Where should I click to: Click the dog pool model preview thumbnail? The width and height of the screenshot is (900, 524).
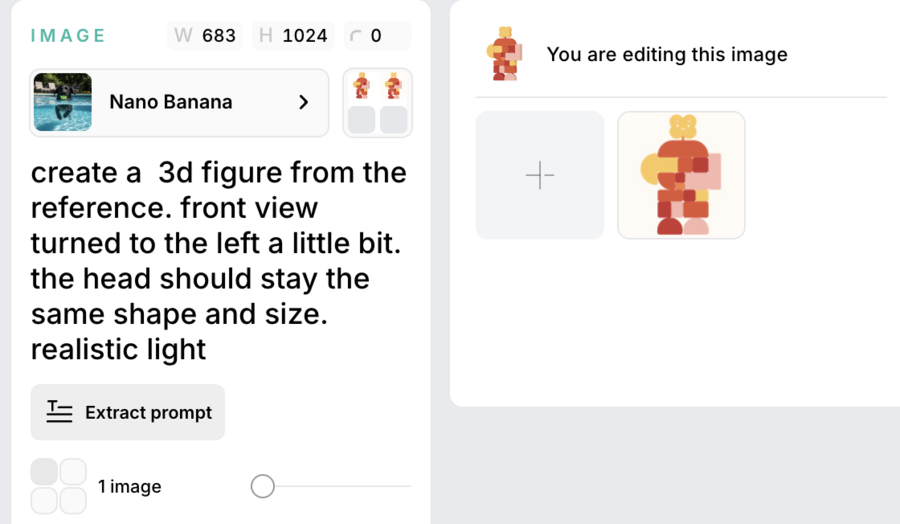click(62, 102)
